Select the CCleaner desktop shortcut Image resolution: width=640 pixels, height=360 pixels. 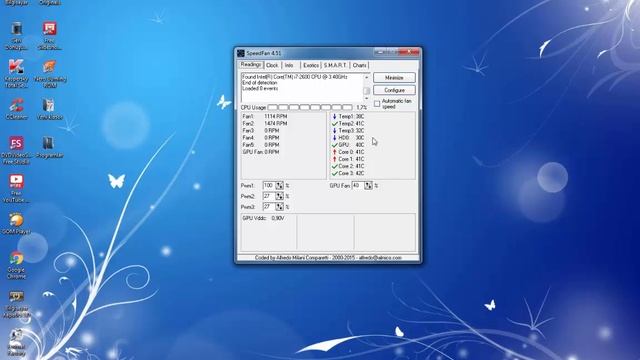tap(16, 109)
